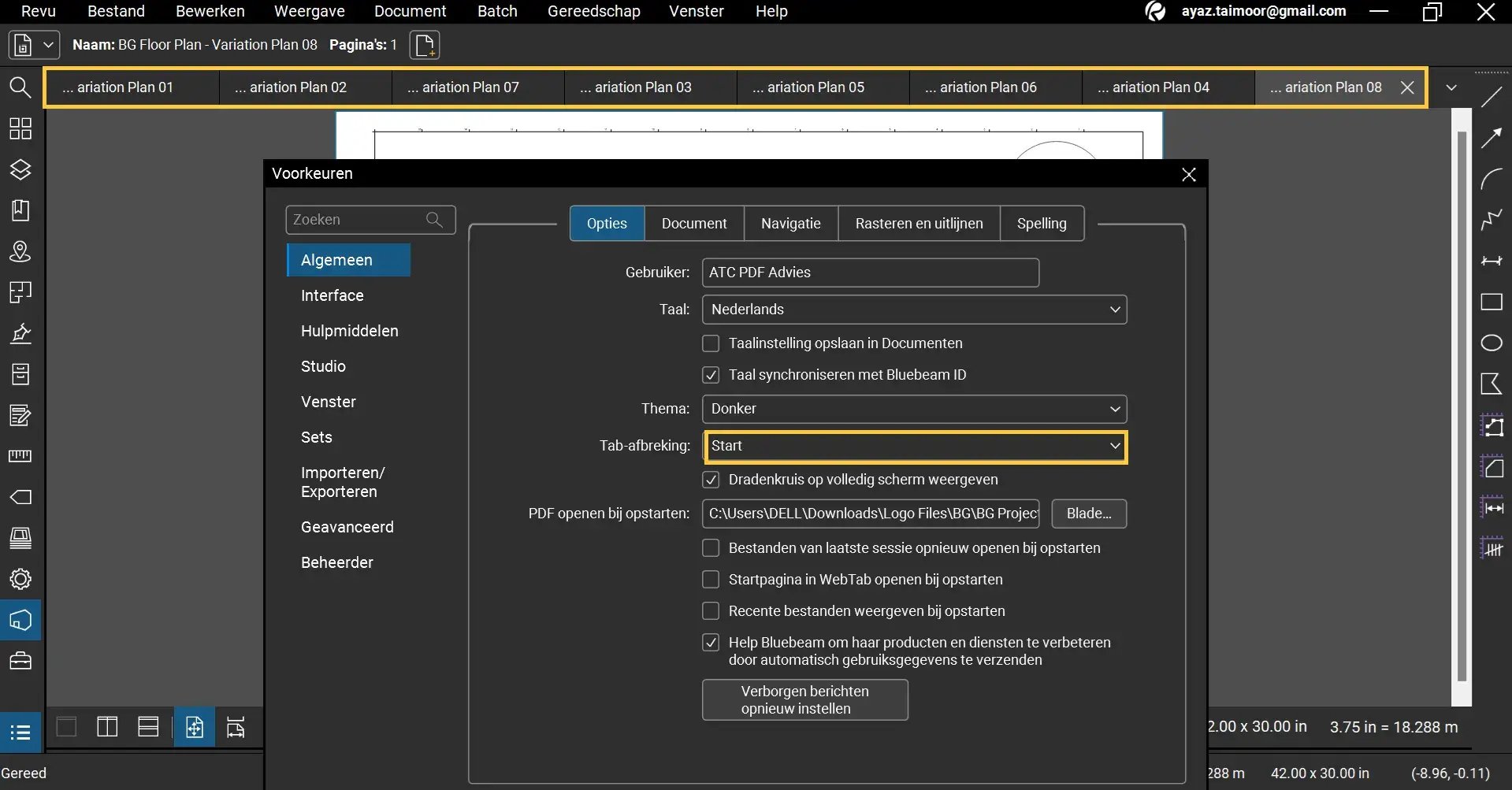Open the Markups list icon at bottom left
The image size is (1512, 790).
[20, 733]
